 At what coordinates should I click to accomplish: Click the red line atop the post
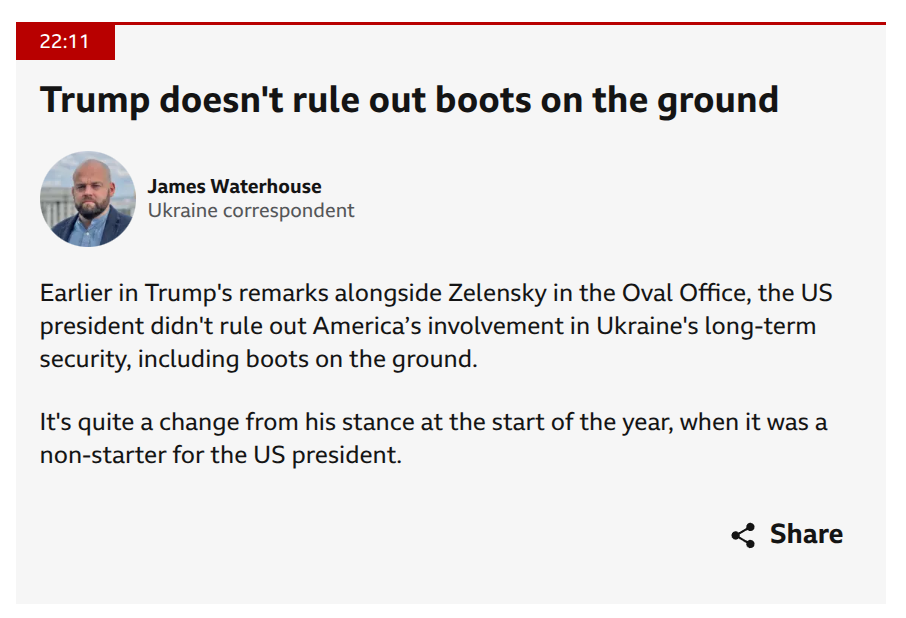coord(451,24)
